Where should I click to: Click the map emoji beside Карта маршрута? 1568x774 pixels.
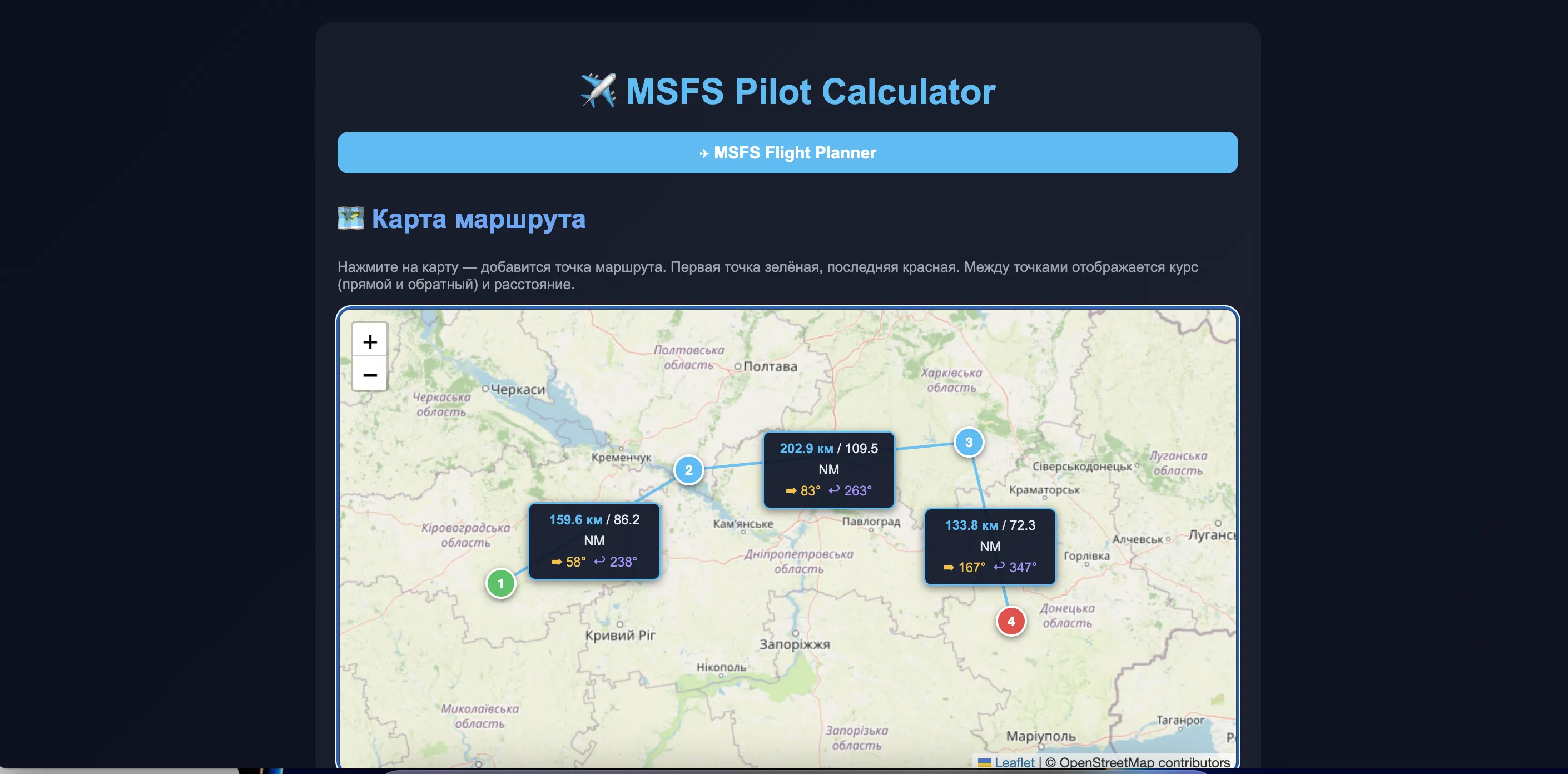tap(351, 218)
